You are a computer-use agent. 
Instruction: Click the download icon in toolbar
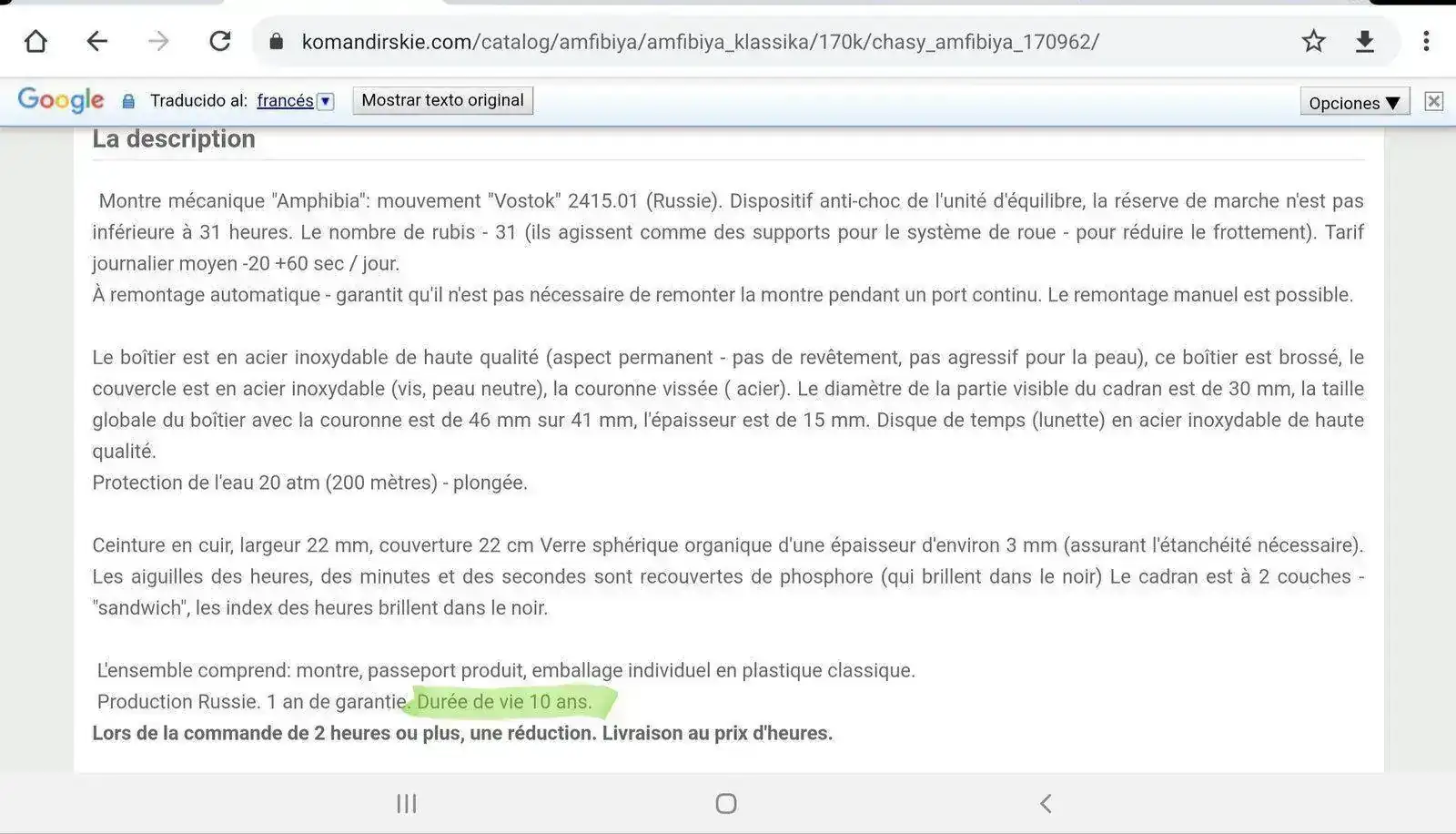1365,41
